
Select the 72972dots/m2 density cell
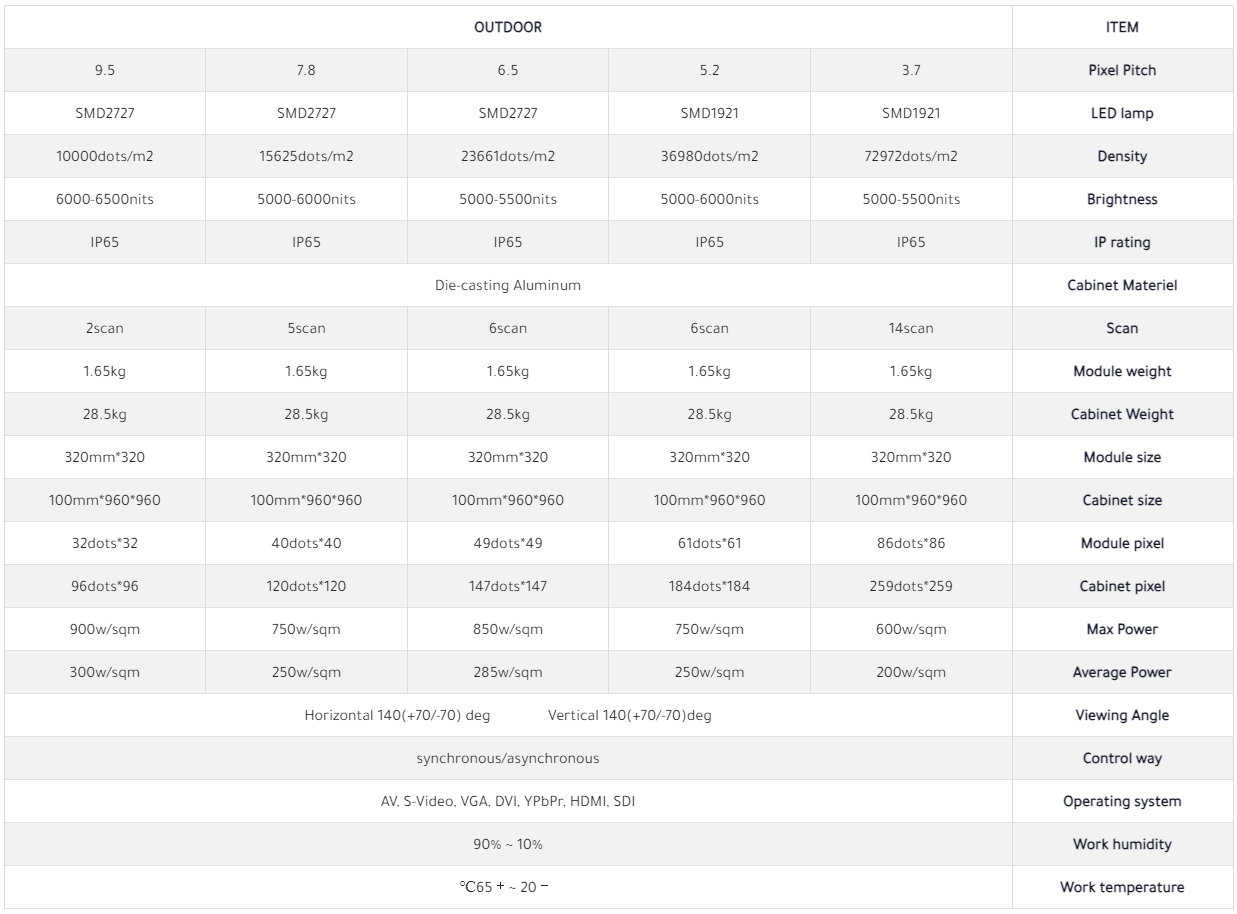(911, 157)
